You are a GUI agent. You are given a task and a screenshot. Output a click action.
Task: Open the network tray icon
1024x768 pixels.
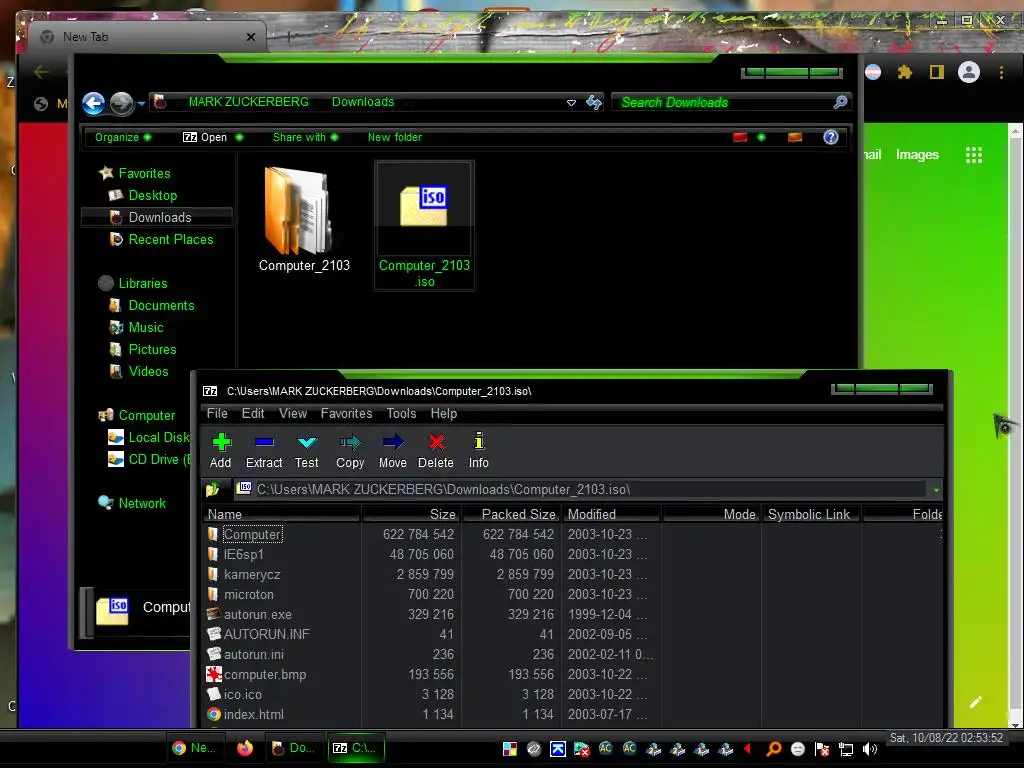click(x=846, y=749)
